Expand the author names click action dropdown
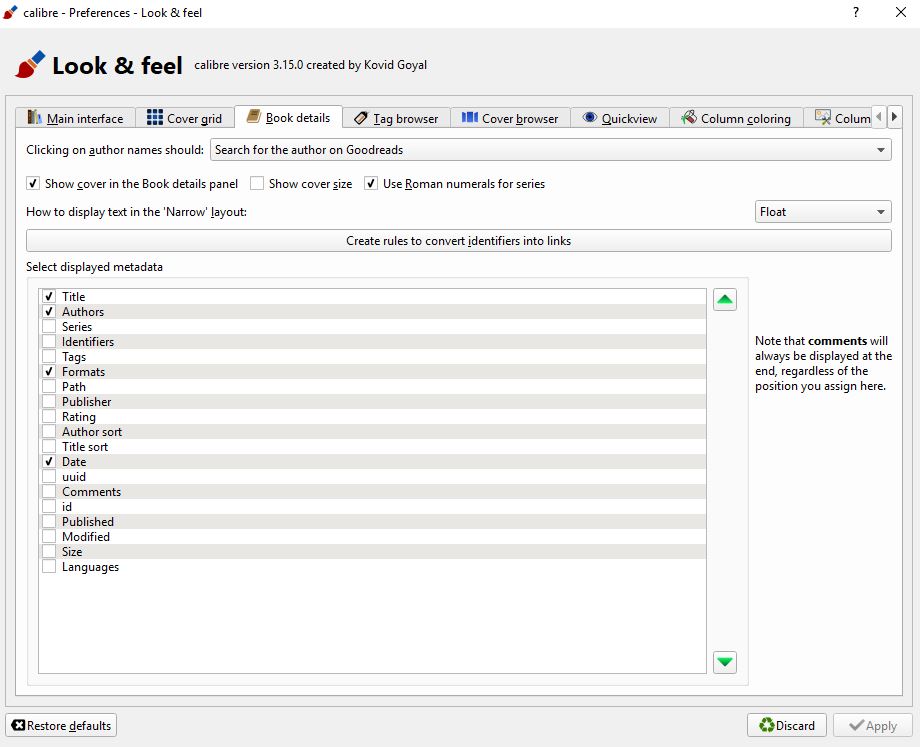920x747 pixels. click(x=550, y=150)
